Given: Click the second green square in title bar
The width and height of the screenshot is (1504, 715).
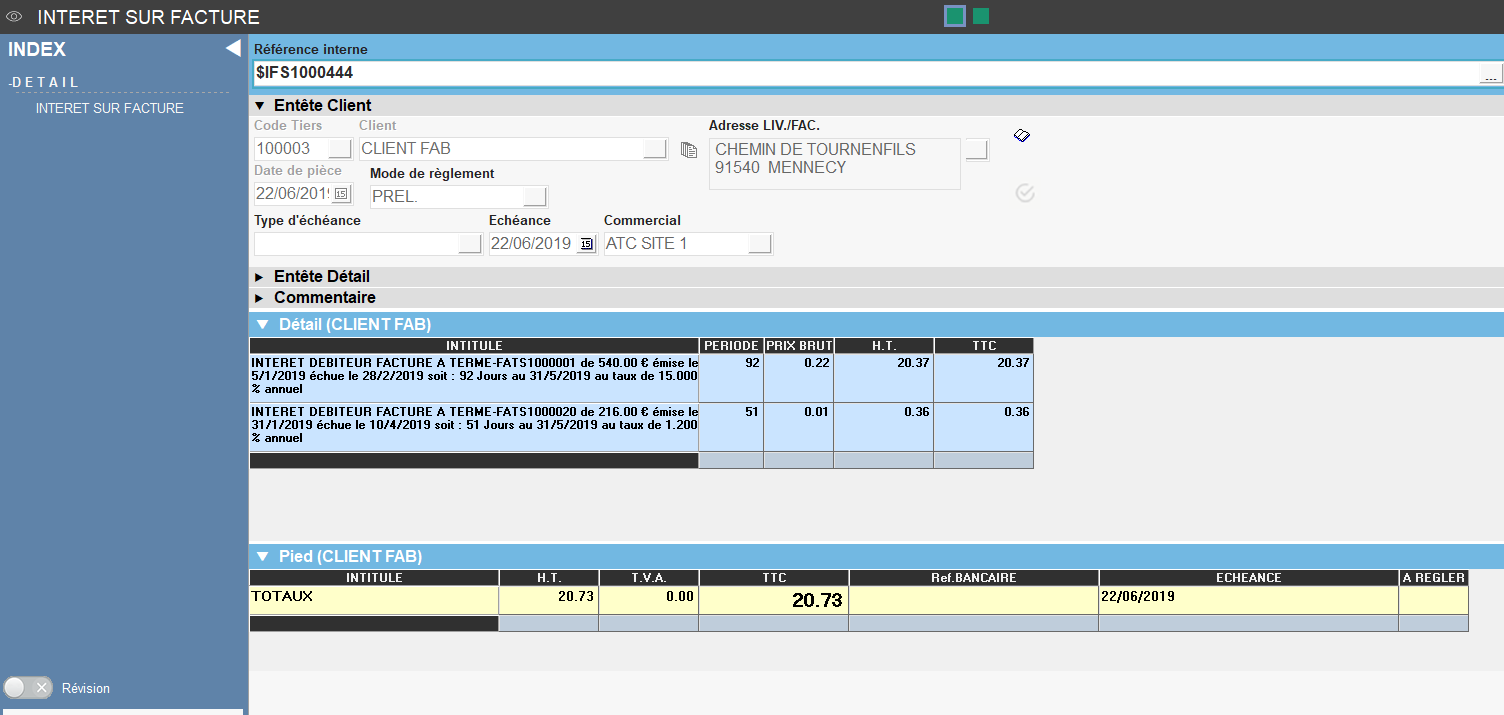Looking at the screenshot, I should click(x=981, y=16).
